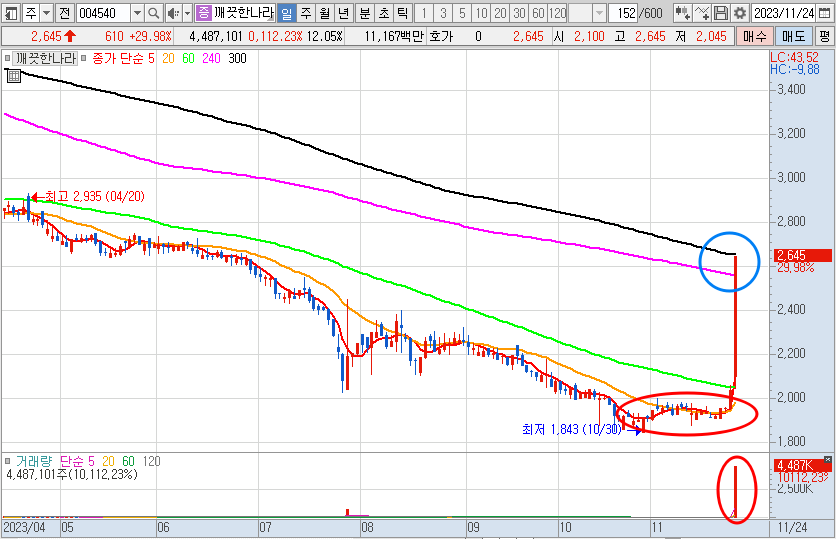This screenshot has width=836, height=539.
Task: Switch to 틱 tick chart period
Action: (403, 13)
